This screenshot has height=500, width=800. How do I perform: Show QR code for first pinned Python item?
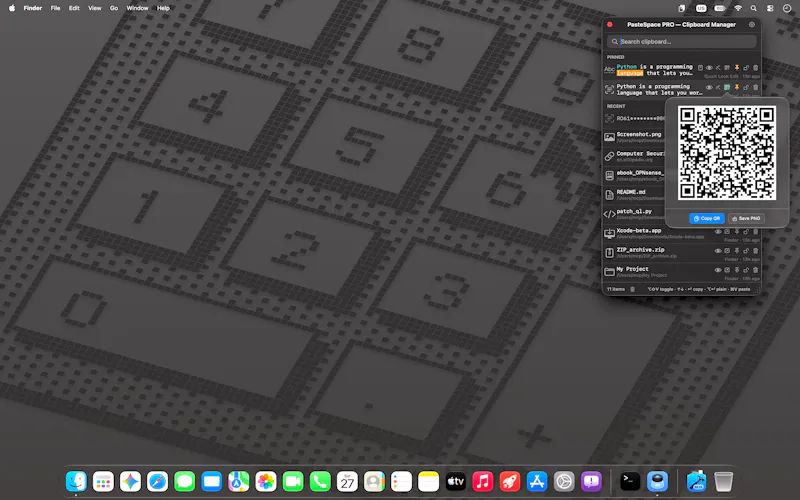pyautogui.click(x=727, y=67)
